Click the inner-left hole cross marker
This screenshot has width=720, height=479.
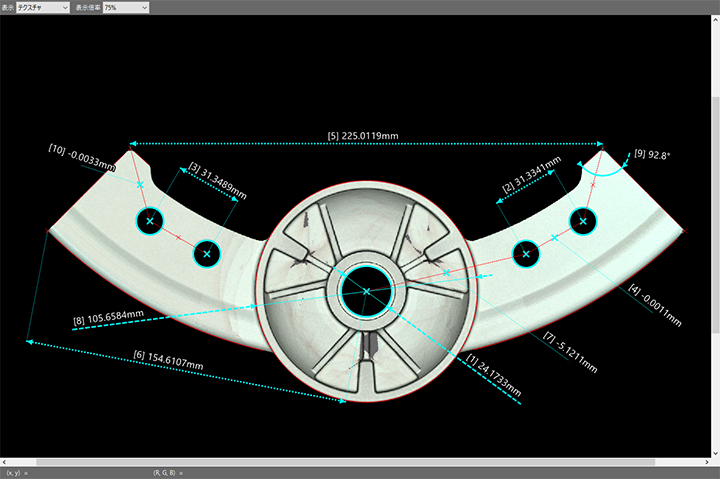(207, 254)
